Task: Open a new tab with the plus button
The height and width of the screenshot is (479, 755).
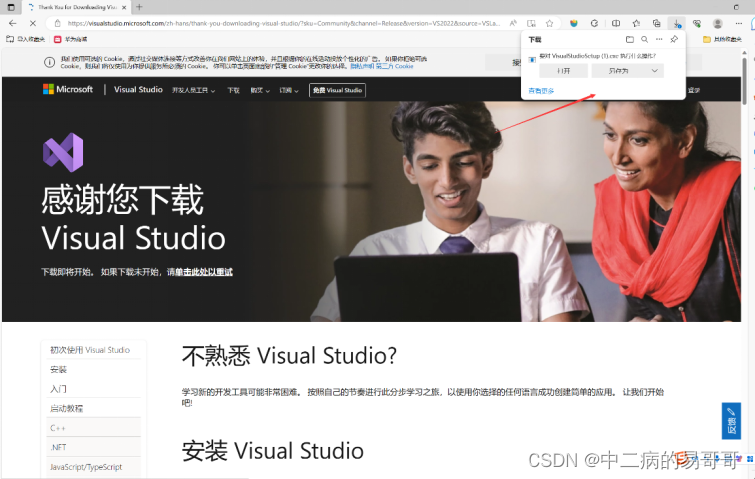Action: click(139, 7)
